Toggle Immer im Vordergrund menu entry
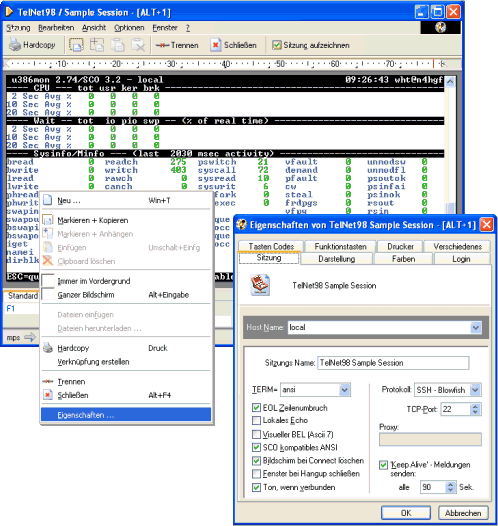 126,281
